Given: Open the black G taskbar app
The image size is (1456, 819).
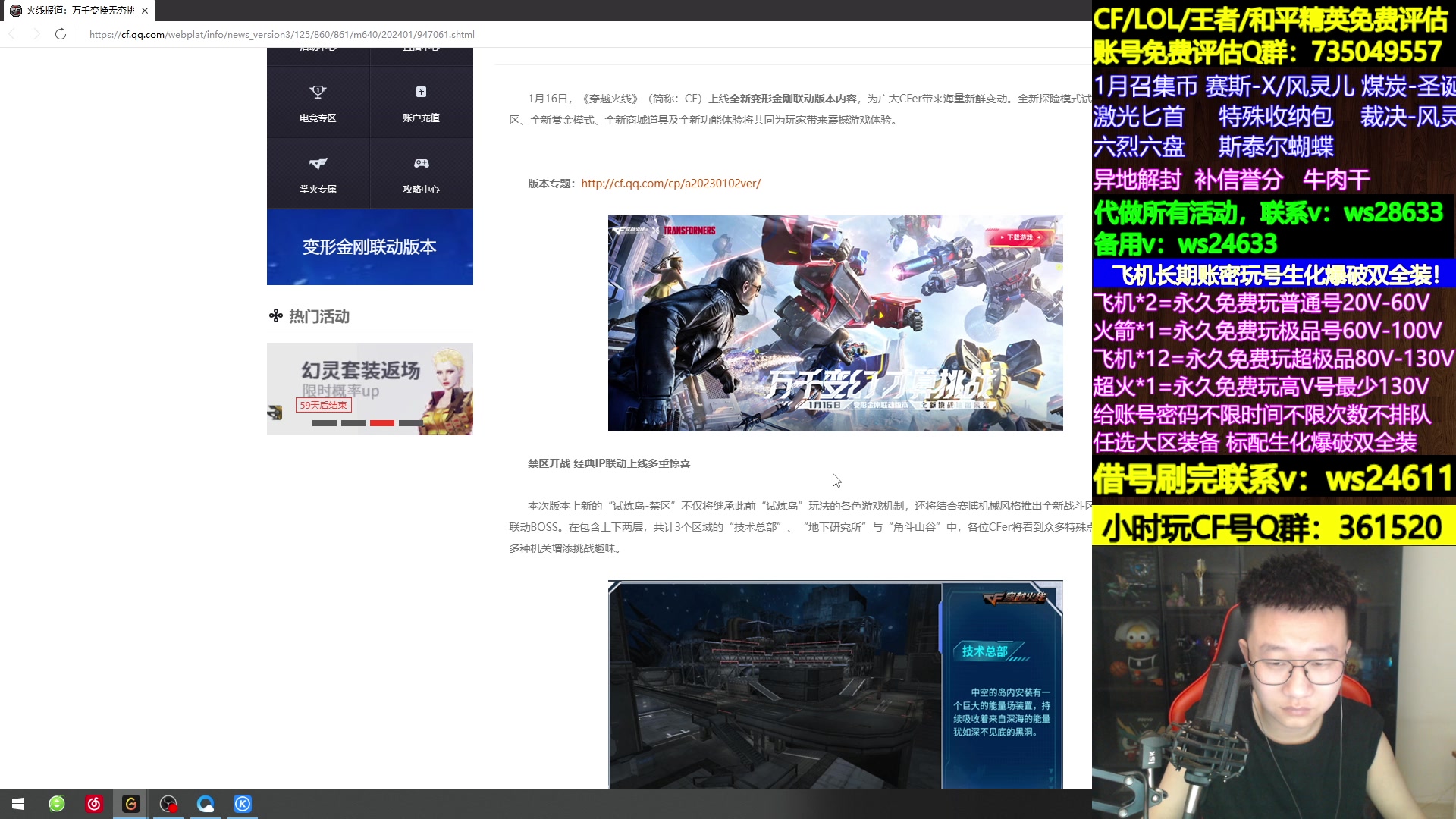Looking at the screenshot, I should click(131, 804).
